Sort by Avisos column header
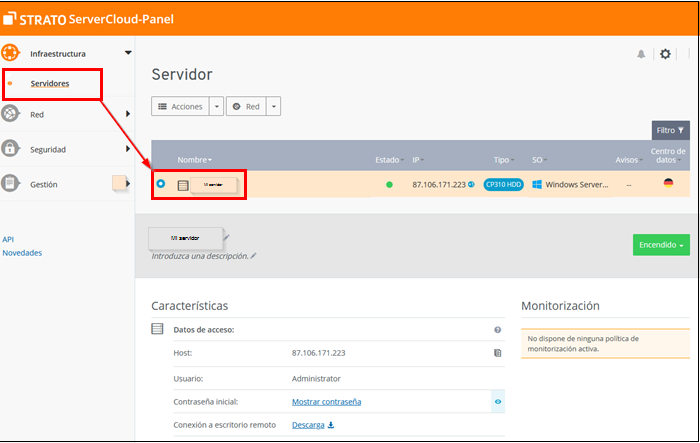Screen dimensions: 700x443 tap(629, 160)
